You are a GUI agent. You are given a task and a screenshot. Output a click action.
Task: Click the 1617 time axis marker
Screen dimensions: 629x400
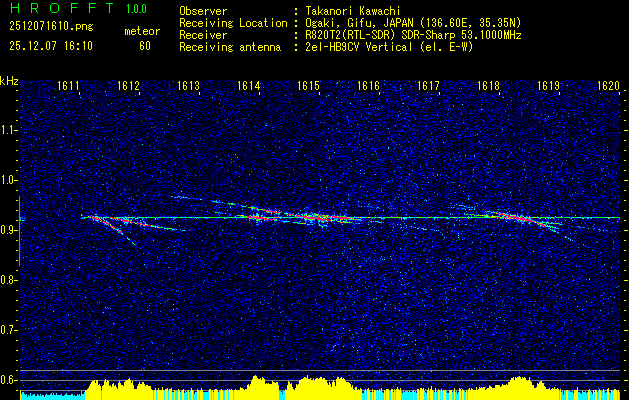click(429, 85)
